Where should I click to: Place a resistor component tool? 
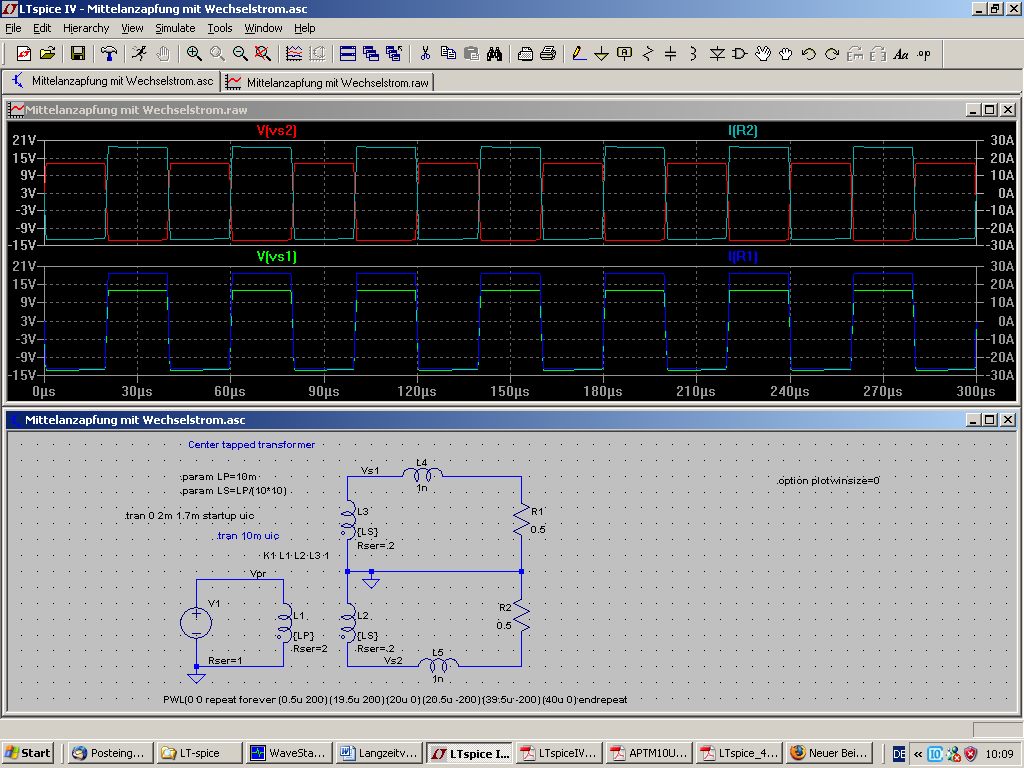point(648,54)
